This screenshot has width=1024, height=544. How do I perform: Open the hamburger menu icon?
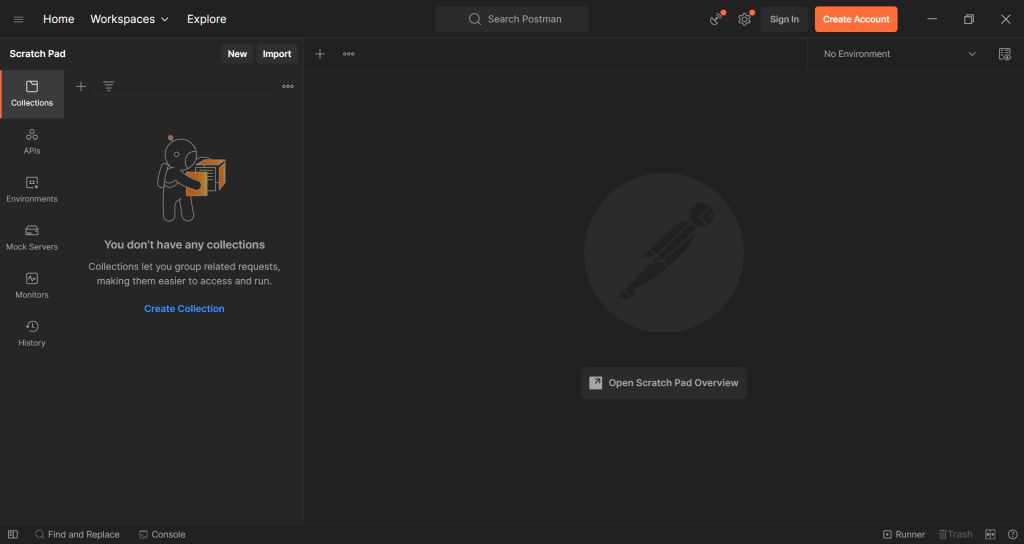click(18, 20)
